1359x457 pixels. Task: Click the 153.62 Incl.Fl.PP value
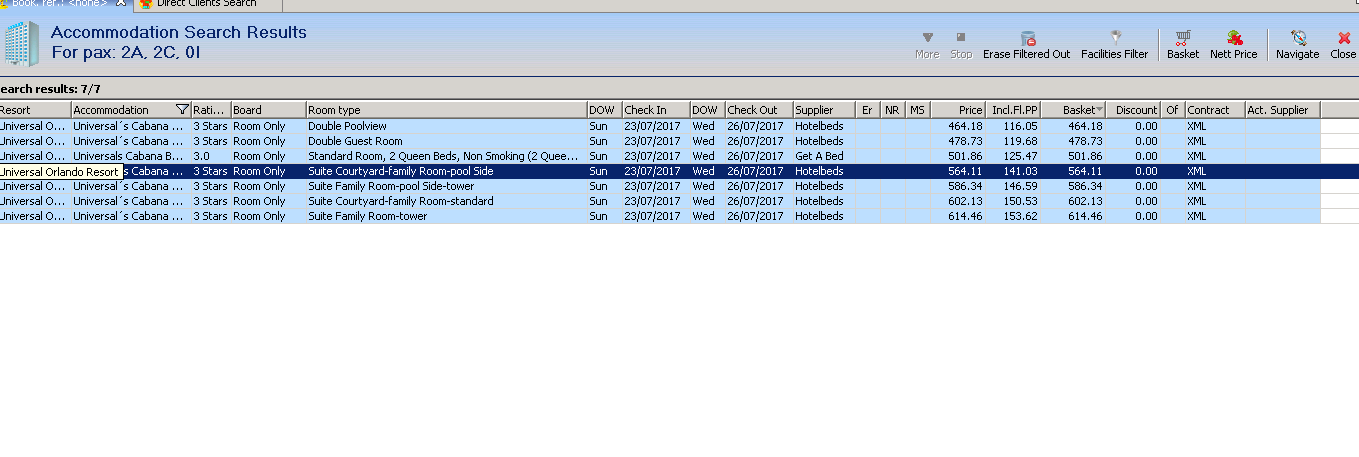click(x=1021, y=216)
